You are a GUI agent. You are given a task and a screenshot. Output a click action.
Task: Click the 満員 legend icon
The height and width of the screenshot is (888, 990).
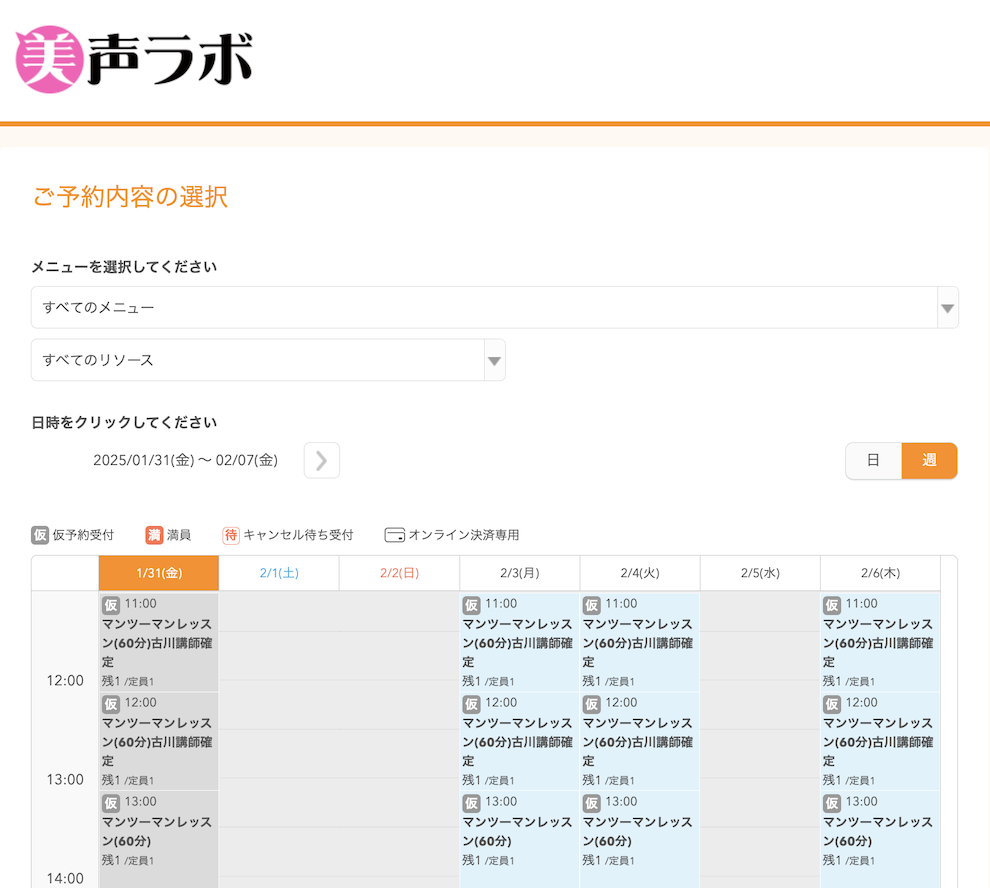154,535
